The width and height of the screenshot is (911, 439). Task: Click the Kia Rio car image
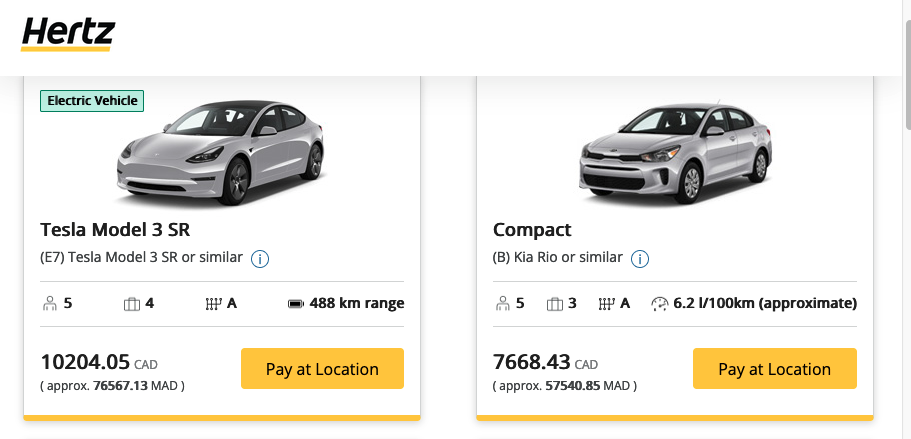pos(675,152)
